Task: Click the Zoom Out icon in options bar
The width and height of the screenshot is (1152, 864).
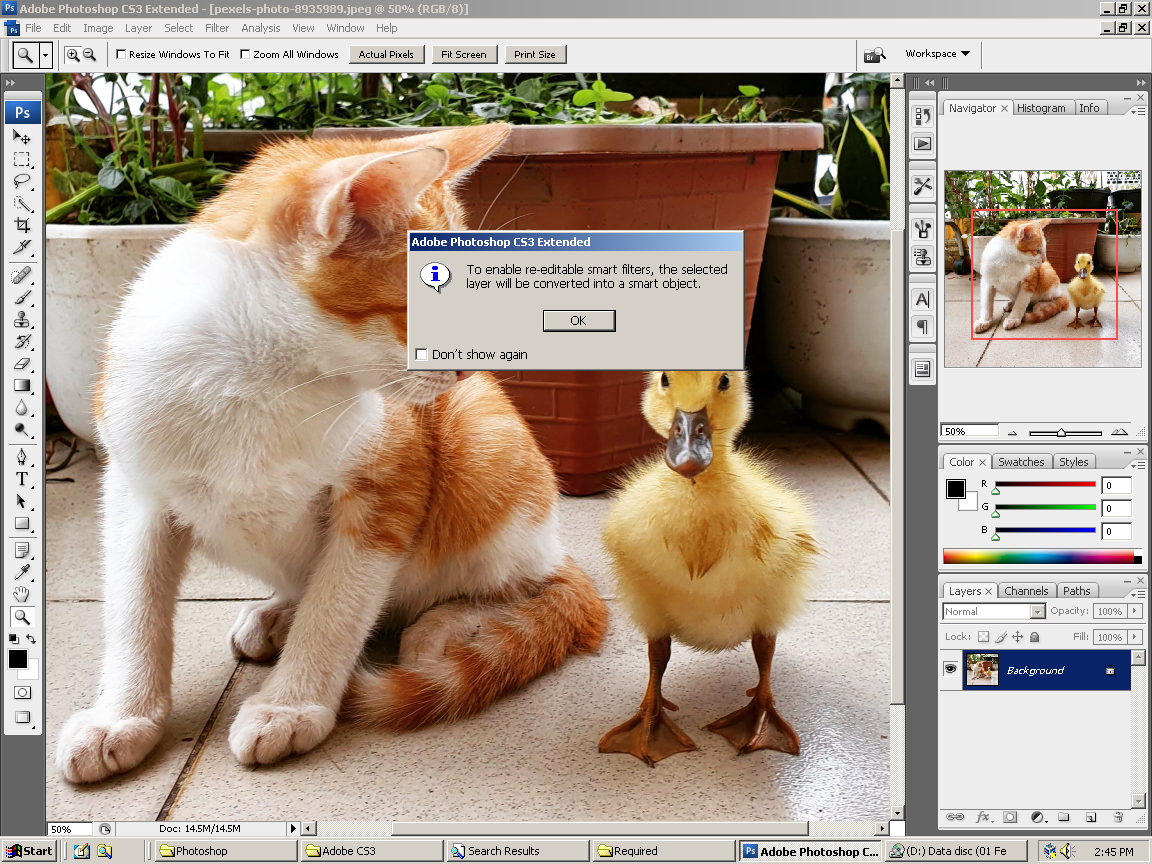Action: tap(90, 54)
